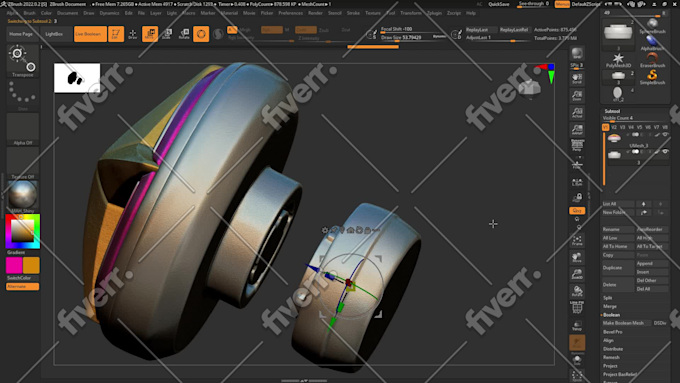Viewport: 680px width, 383px height.
Task: Click QuickSave button
Action: tap(499, 4)
